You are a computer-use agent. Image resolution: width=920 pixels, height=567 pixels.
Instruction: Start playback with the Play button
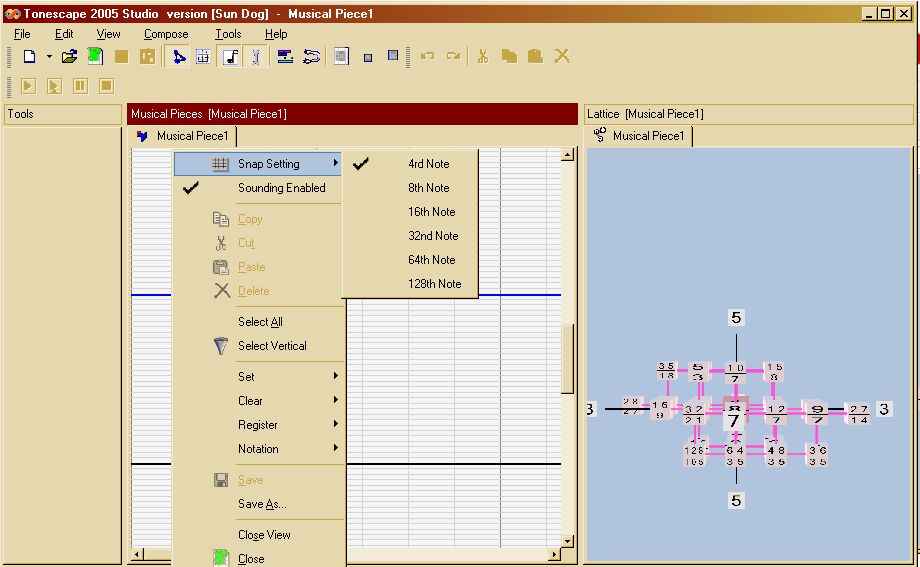(28, 86)
